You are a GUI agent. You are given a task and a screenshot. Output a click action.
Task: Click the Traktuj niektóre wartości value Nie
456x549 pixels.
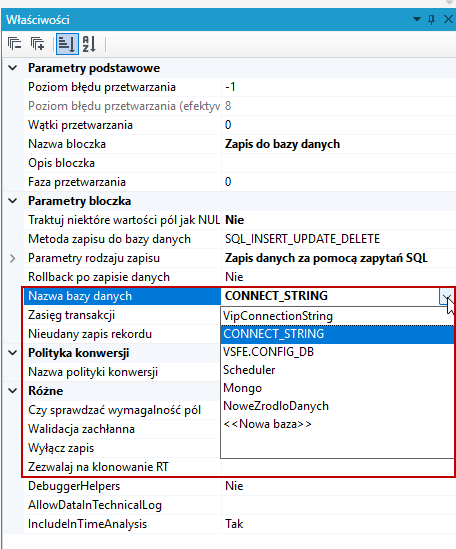[x=339, y=220]
